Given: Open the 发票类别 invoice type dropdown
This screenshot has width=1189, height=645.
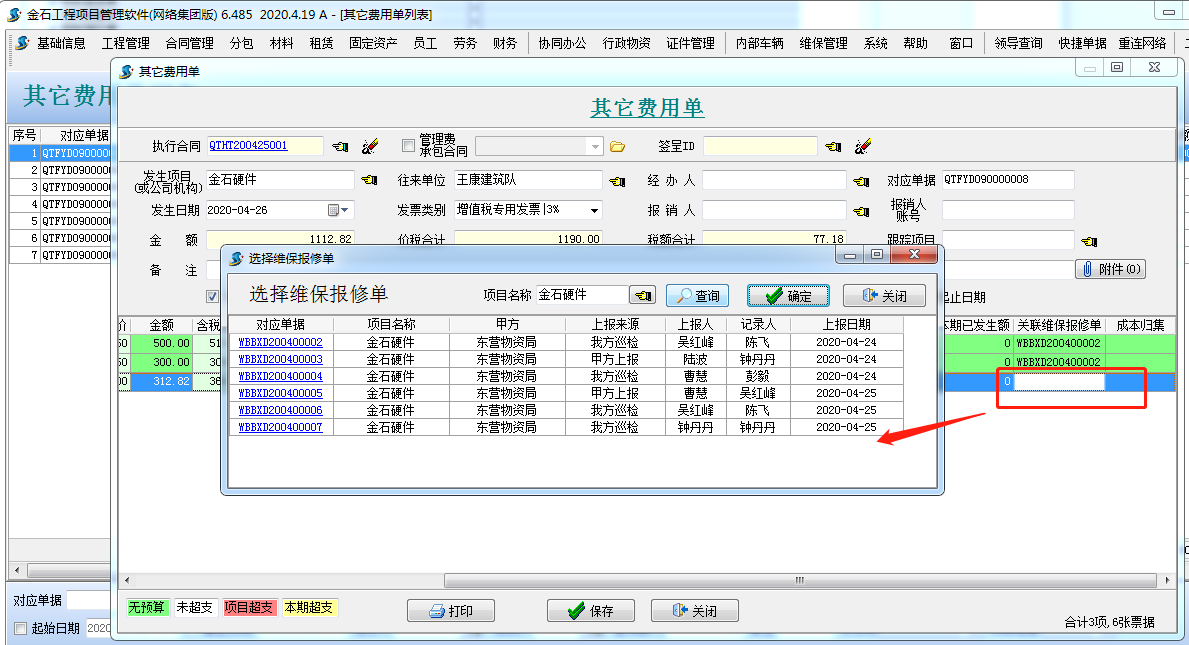Looking at the screenshot, I should point(596,210).
